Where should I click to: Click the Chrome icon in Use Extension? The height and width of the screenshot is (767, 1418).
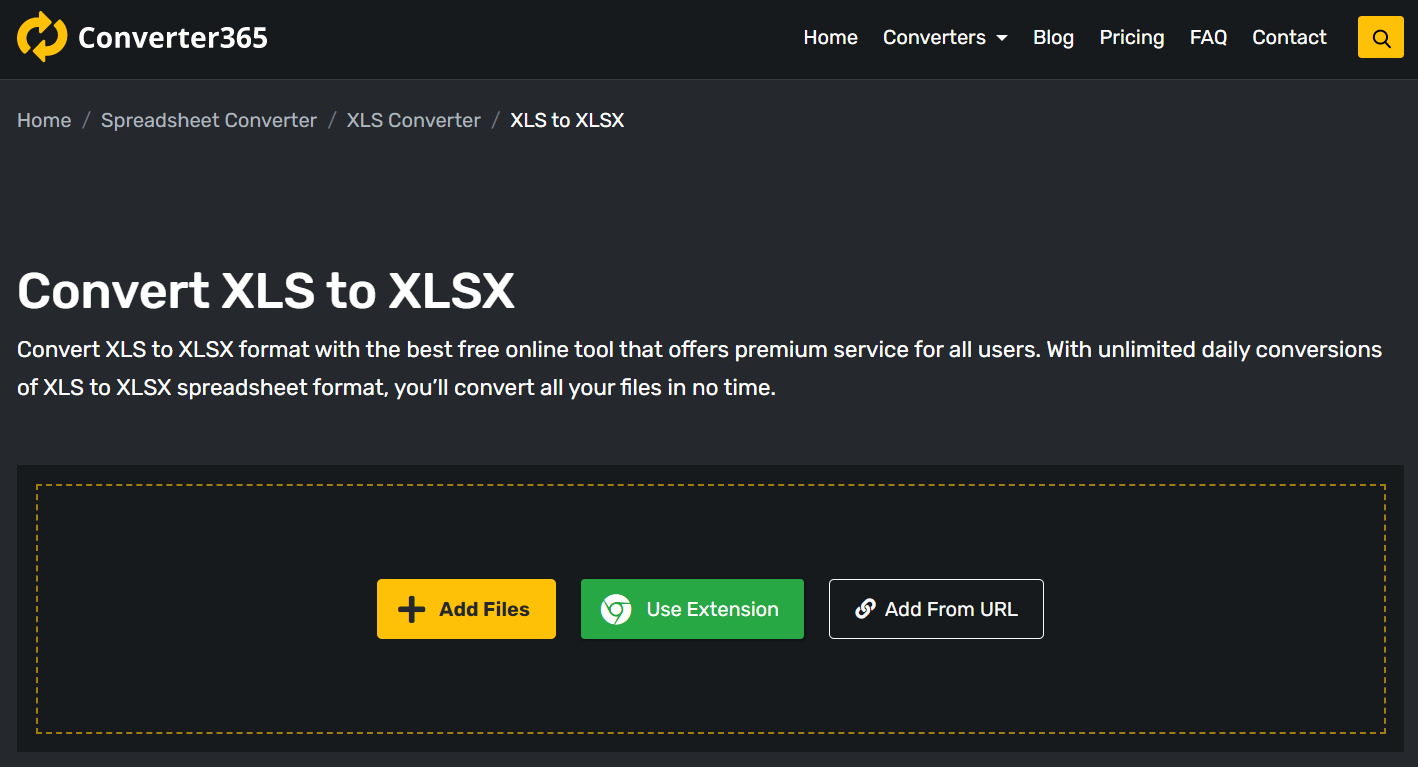[x=616, y=609]
